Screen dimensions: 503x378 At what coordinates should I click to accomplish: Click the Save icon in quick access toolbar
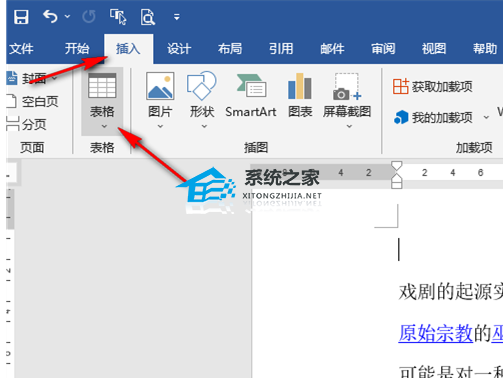tap(21, 17)
